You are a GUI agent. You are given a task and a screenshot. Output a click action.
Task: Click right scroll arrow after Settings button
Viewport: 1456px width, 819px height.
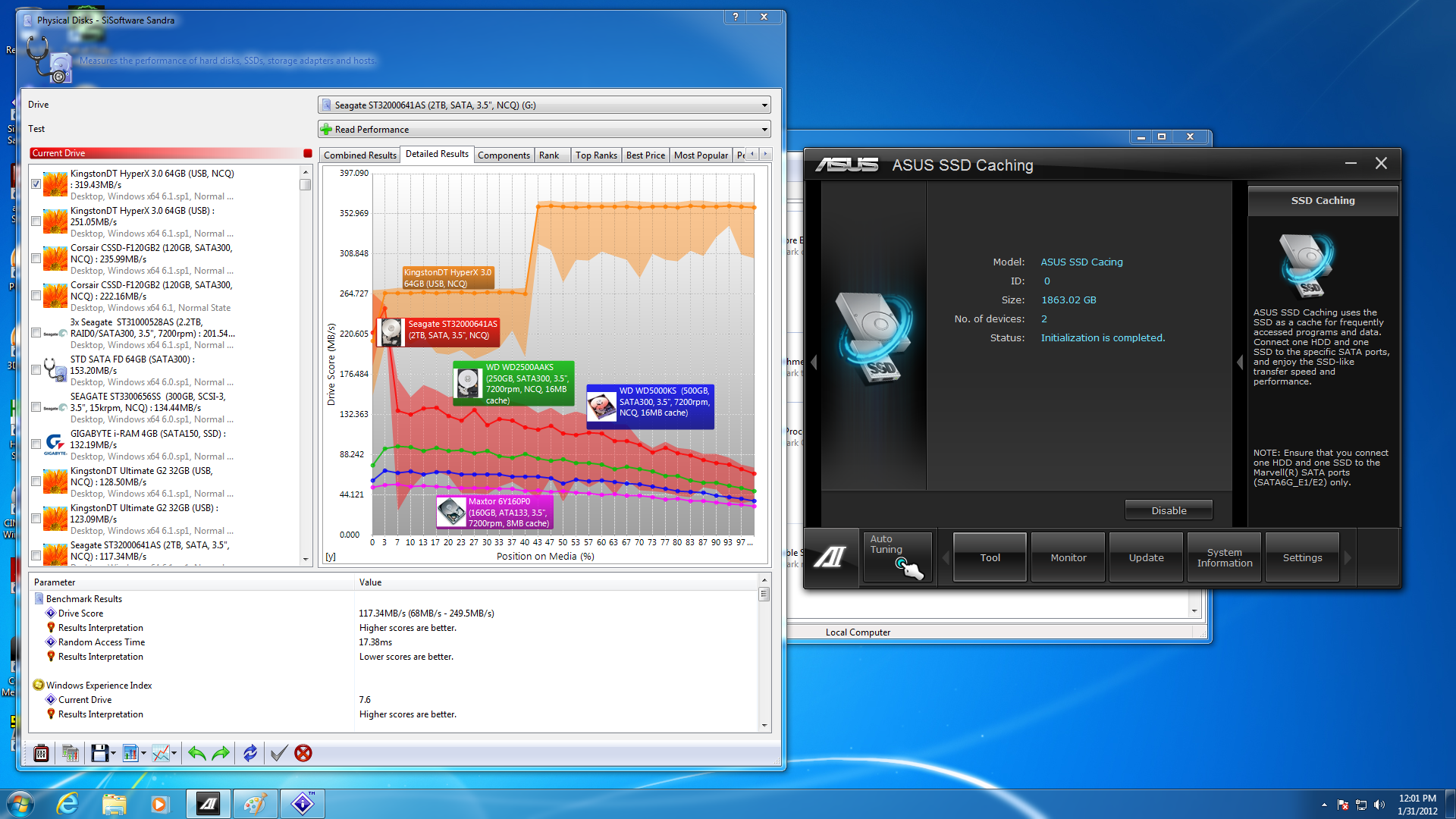[x=1348, y=557]
